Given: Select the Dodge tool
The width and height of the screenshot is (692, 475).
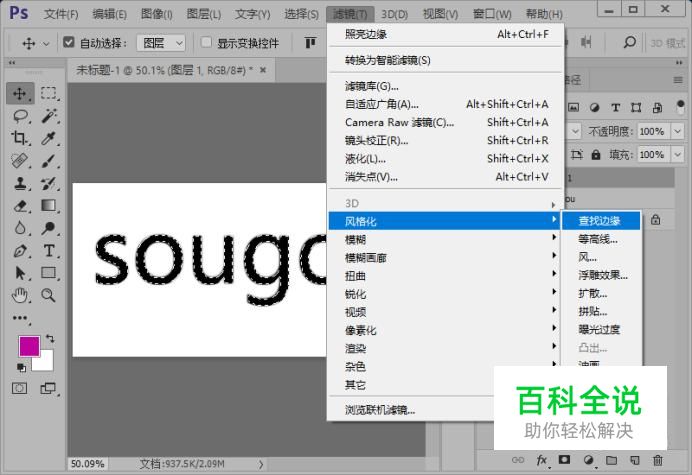Looking at the screenshot, I should pos(49,228).
